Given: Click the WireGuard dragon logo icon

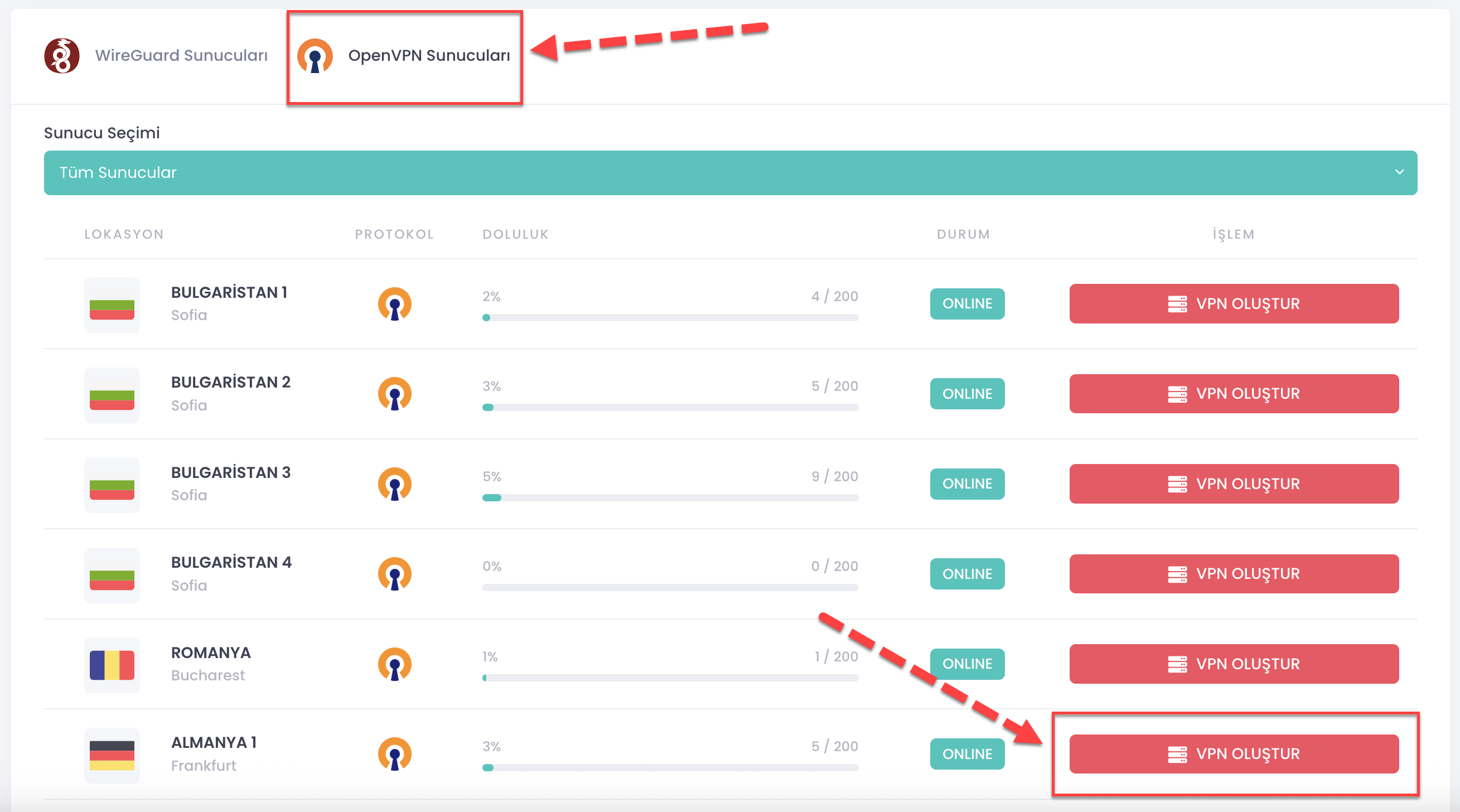Looking at the screenshot, I should (x=62, y=56).
